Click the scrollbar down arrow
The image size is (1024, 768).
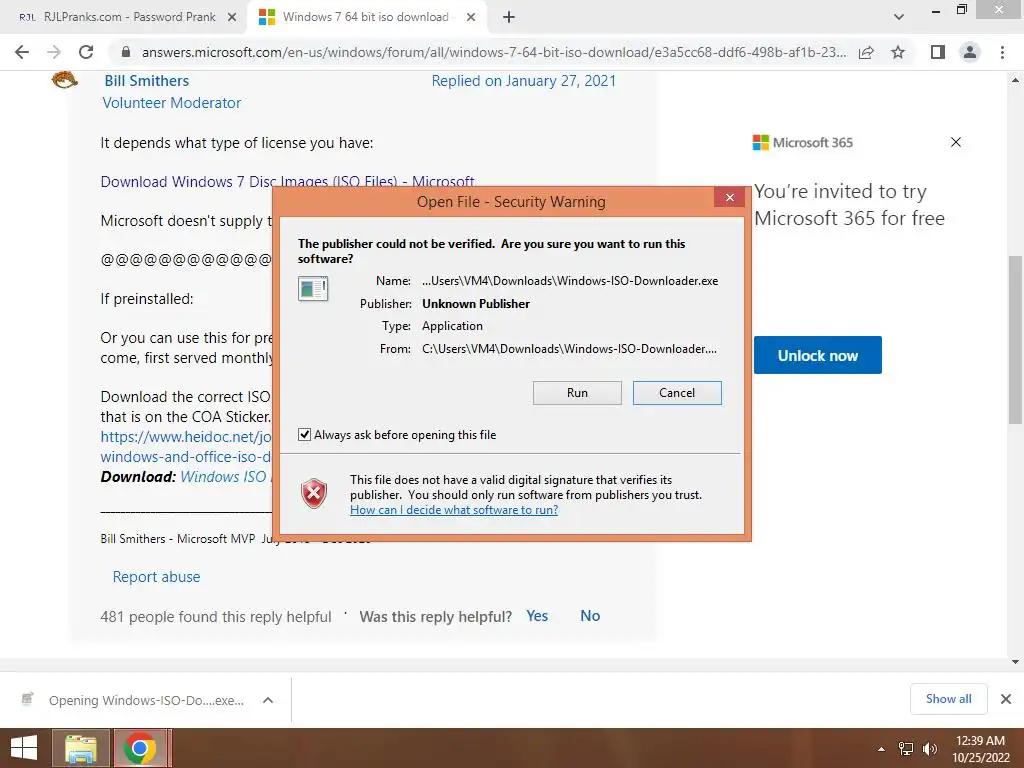coord(1015,662)
